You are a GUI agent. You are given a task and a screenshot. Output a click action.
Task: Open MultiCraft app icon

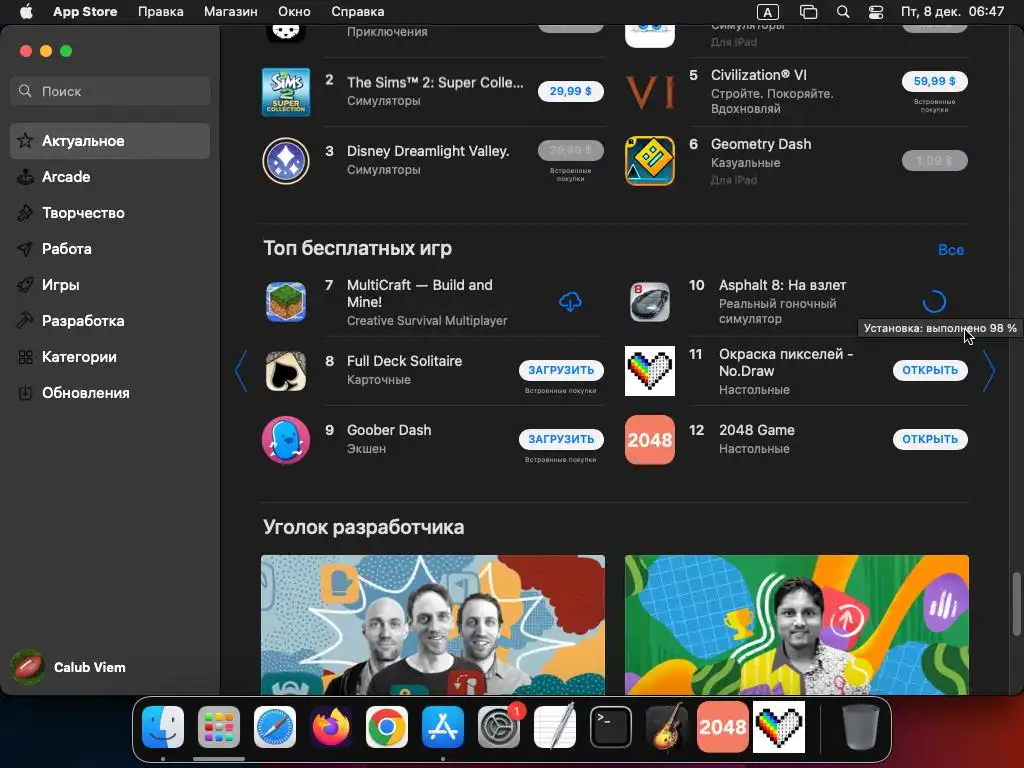286,302
